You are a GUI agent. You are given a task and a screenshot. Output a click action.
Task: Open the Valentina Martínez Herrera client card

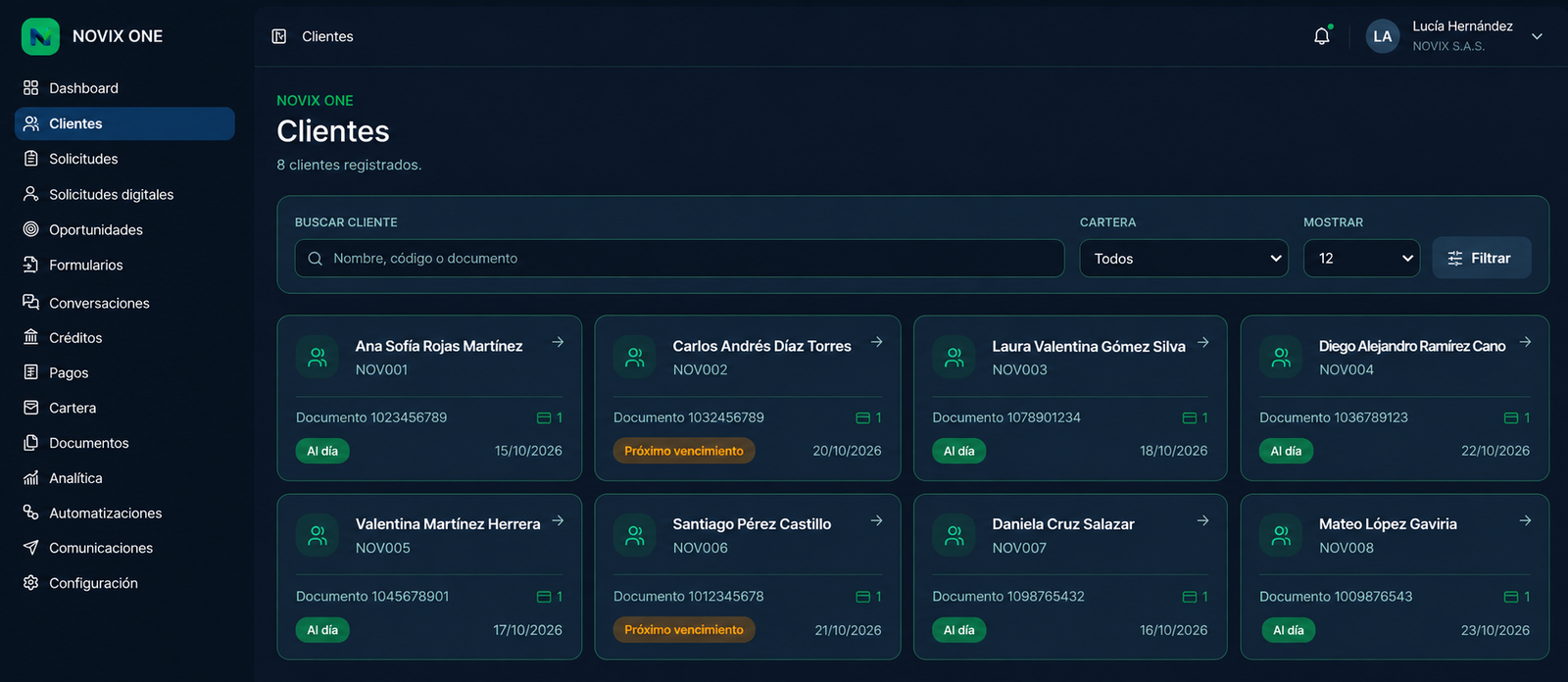(429, 576)
